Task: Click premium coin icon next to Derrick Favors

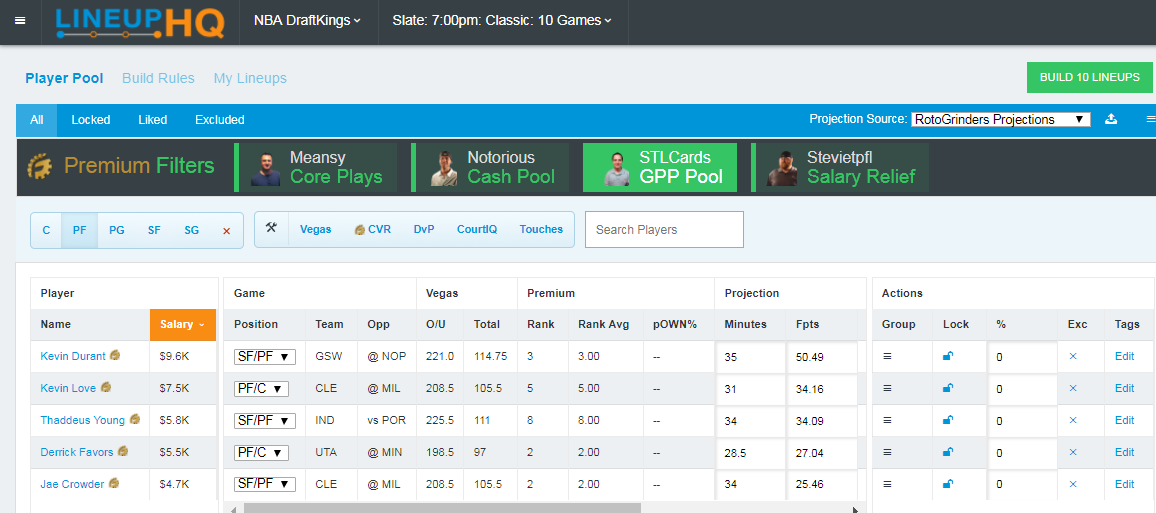Action: point(123,451)
